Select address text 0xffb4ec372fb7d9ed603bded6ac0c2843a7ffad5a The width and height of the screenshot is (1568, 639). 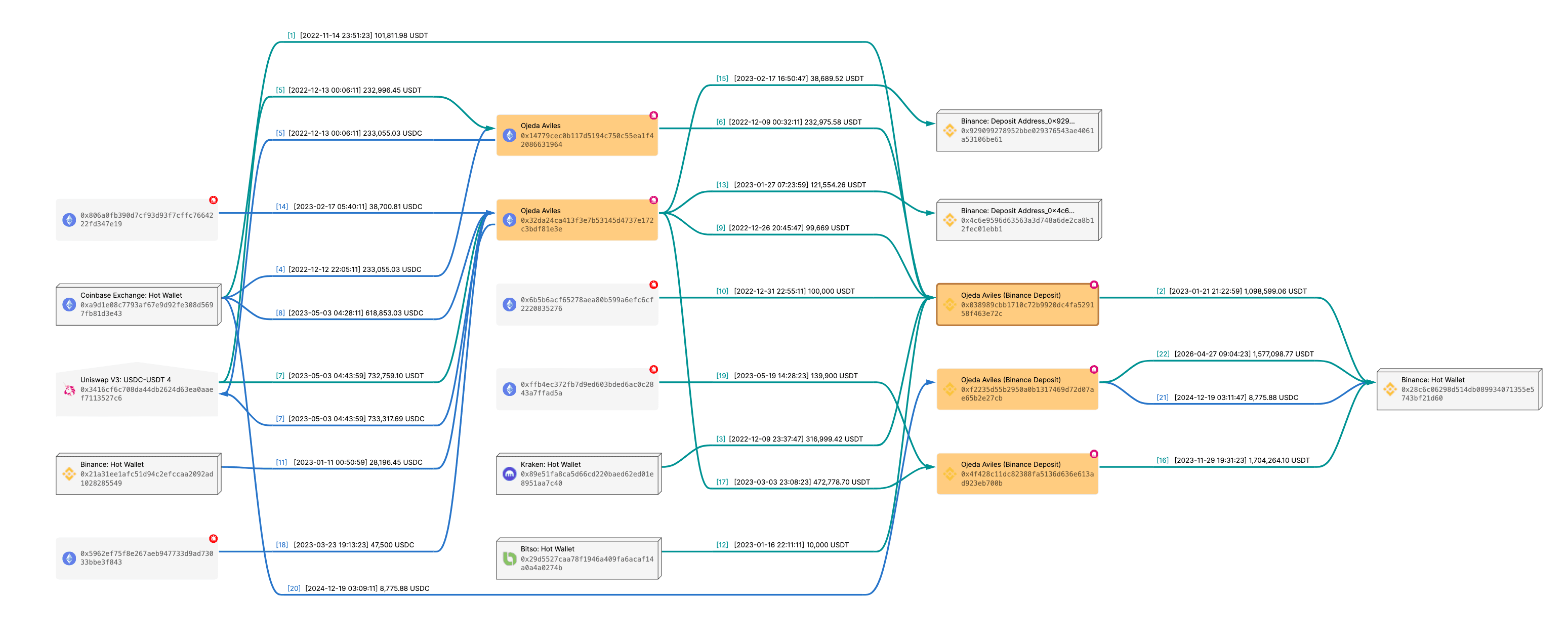pyautogui.click(x=587, y=389)
